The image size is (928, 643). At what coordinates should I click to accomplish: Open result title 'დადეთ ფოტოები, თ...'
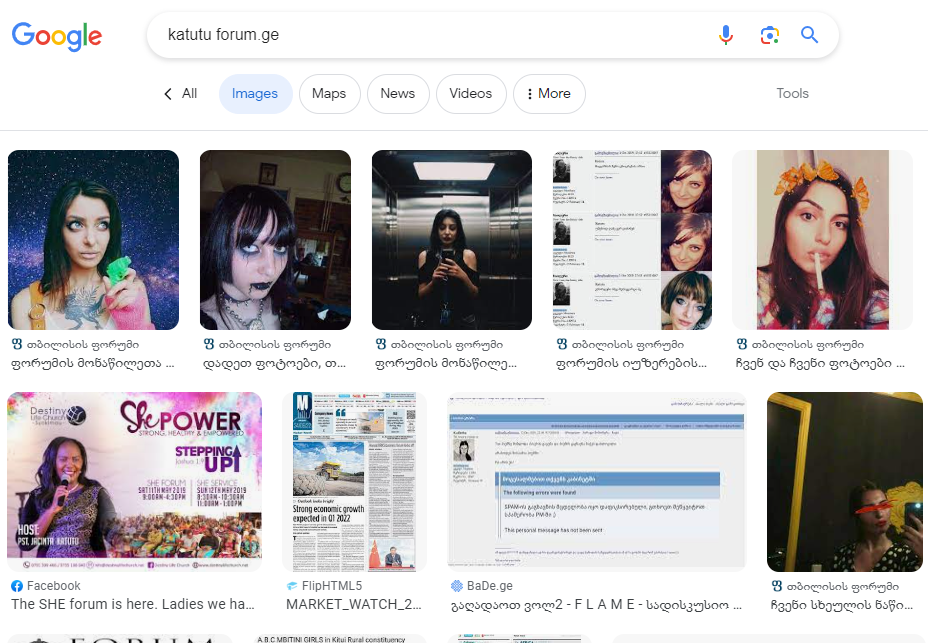point(275,364)
